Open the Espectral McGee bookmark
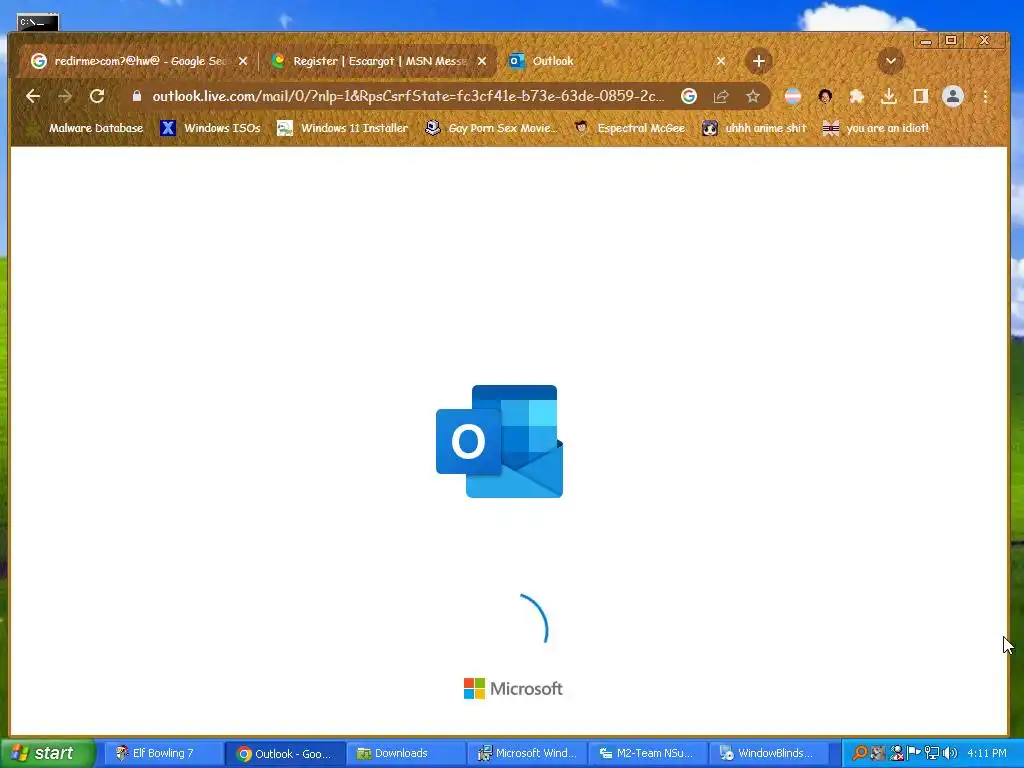Viewport: 1024px width, 768px height. click(x=630, y=128)
